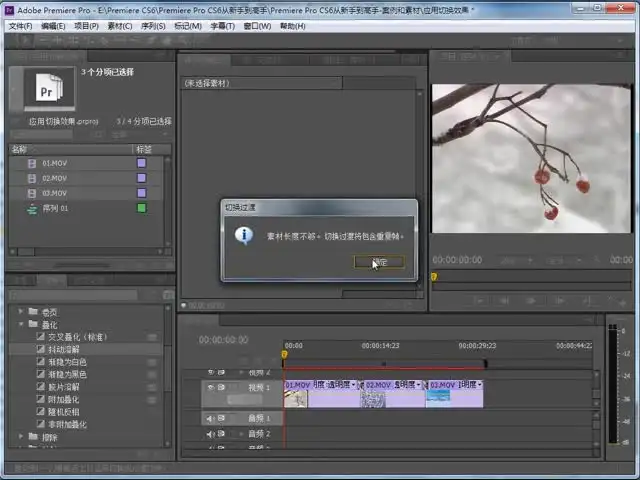Click the information icon in the dialog
Image resolution: width=640 pixels, height=480 pixels.
(x=243, y=236)
